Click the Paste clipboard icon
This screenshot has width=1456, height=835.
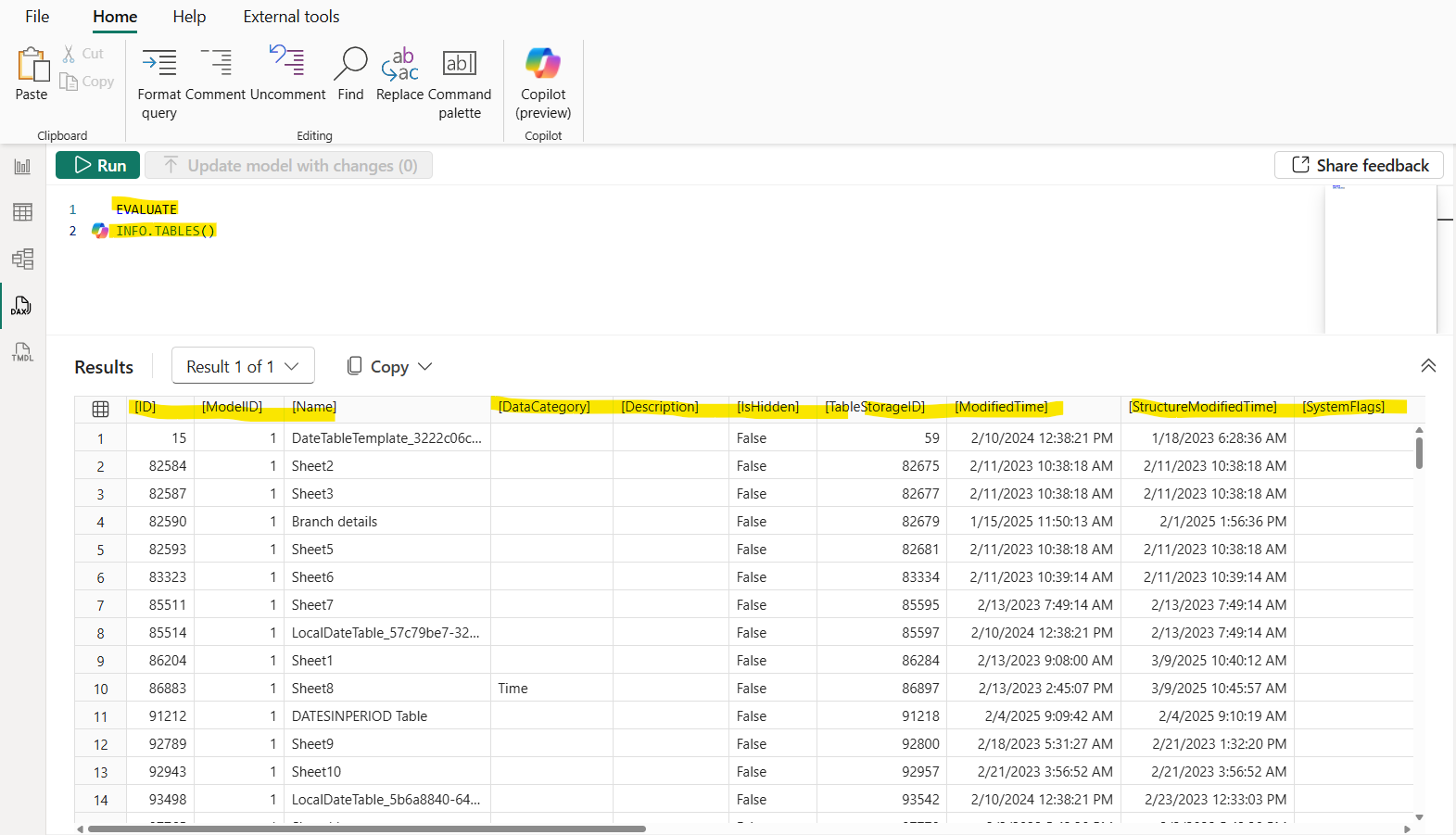(32, 67)
